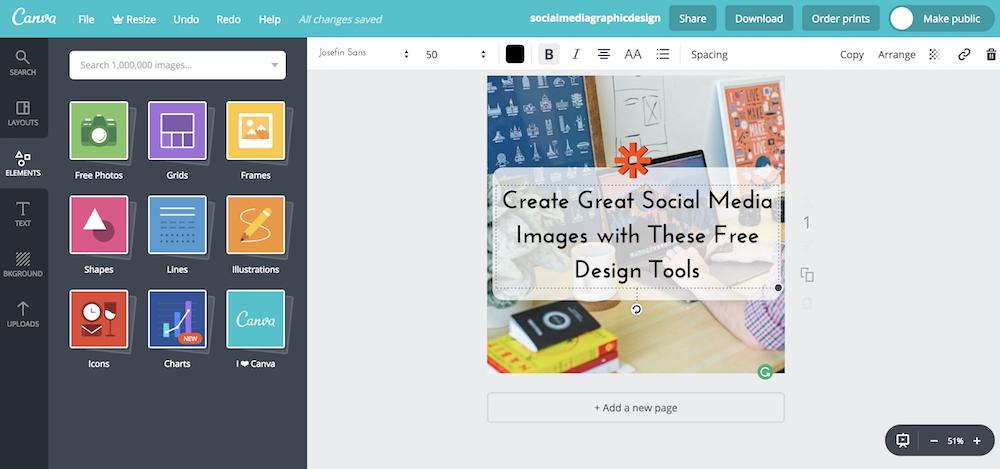Viewport: 1000px width, 469px height.
Task: Click the transparency checkerboard icon
Action: click(x=935, y=54)
